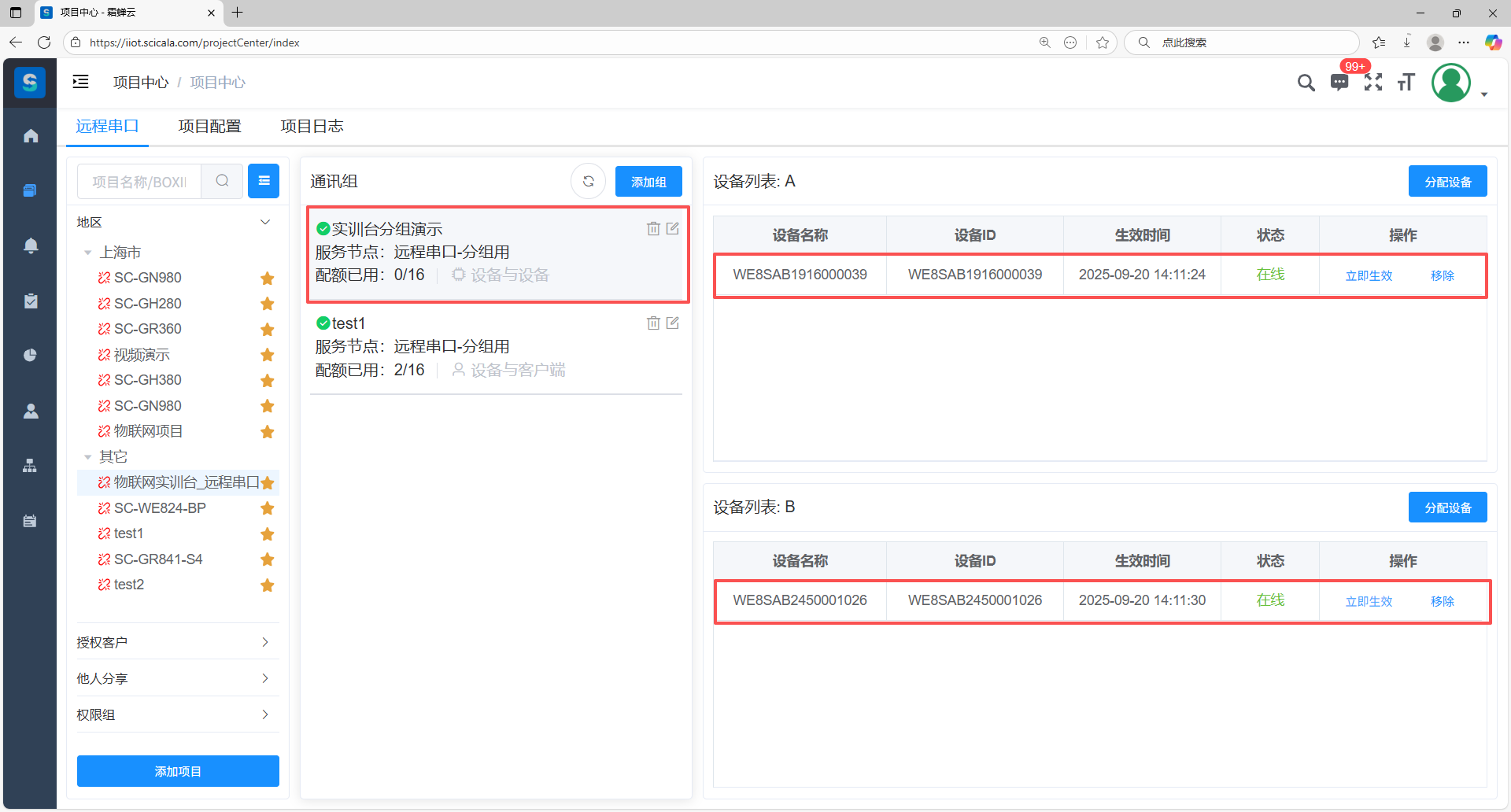Toggle favorite star for SC-WE824-BP
Image resolution: width=1511 pixels, height=812 pixels.
[x=268, y=509]
